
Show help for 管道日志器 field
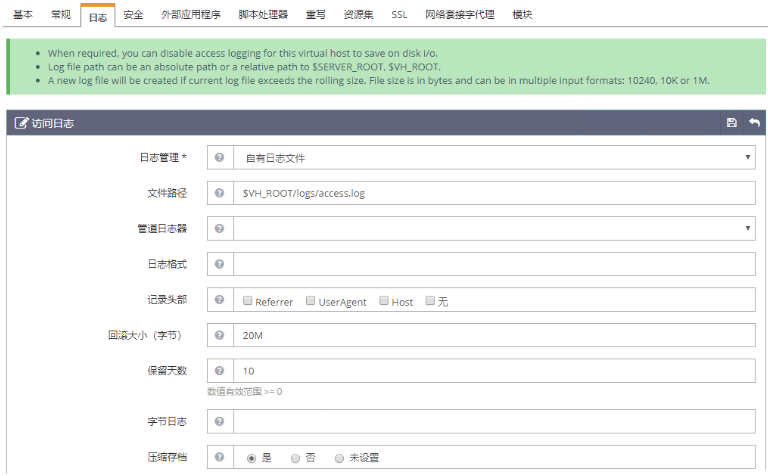tap(219, 228)
